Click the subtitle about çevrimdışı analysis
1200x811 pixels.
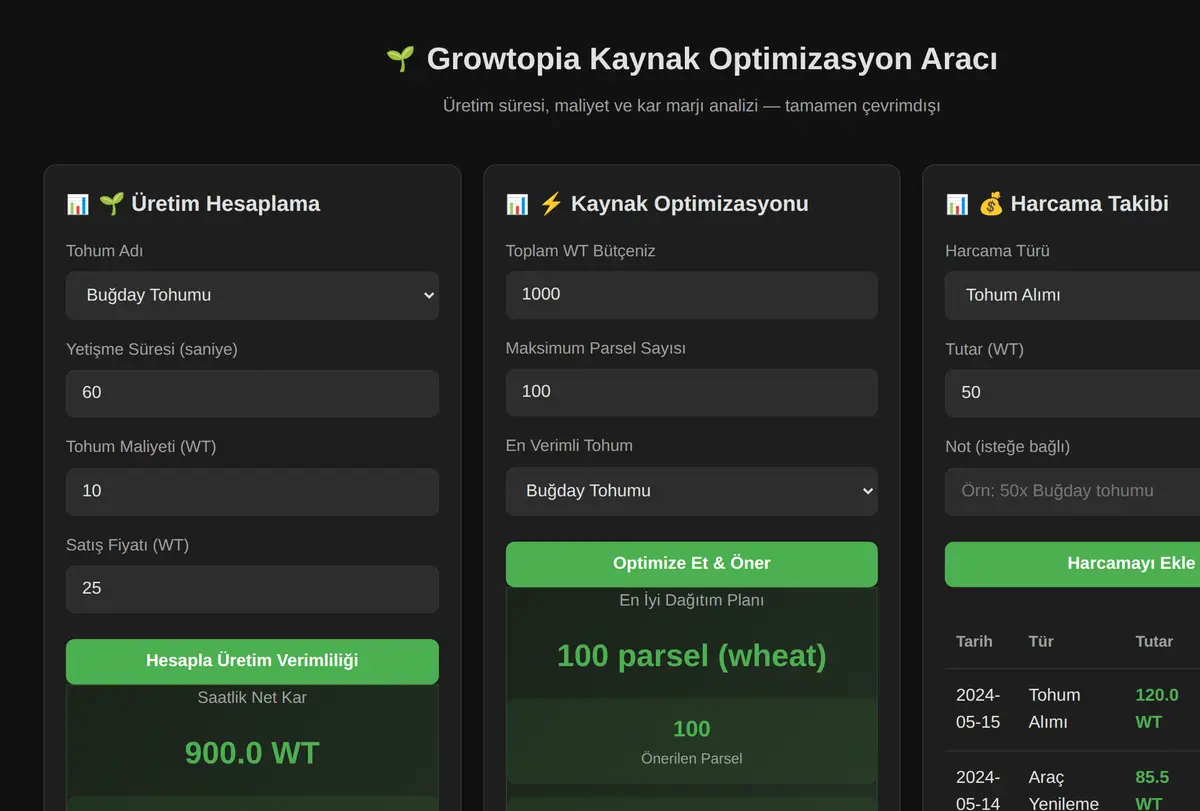[x=692, y=106]
